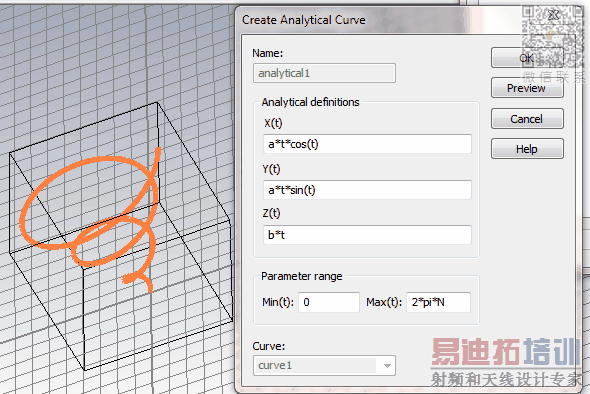
Task: Click the Name field containing analytical1
Action: [x=324, y=73]
